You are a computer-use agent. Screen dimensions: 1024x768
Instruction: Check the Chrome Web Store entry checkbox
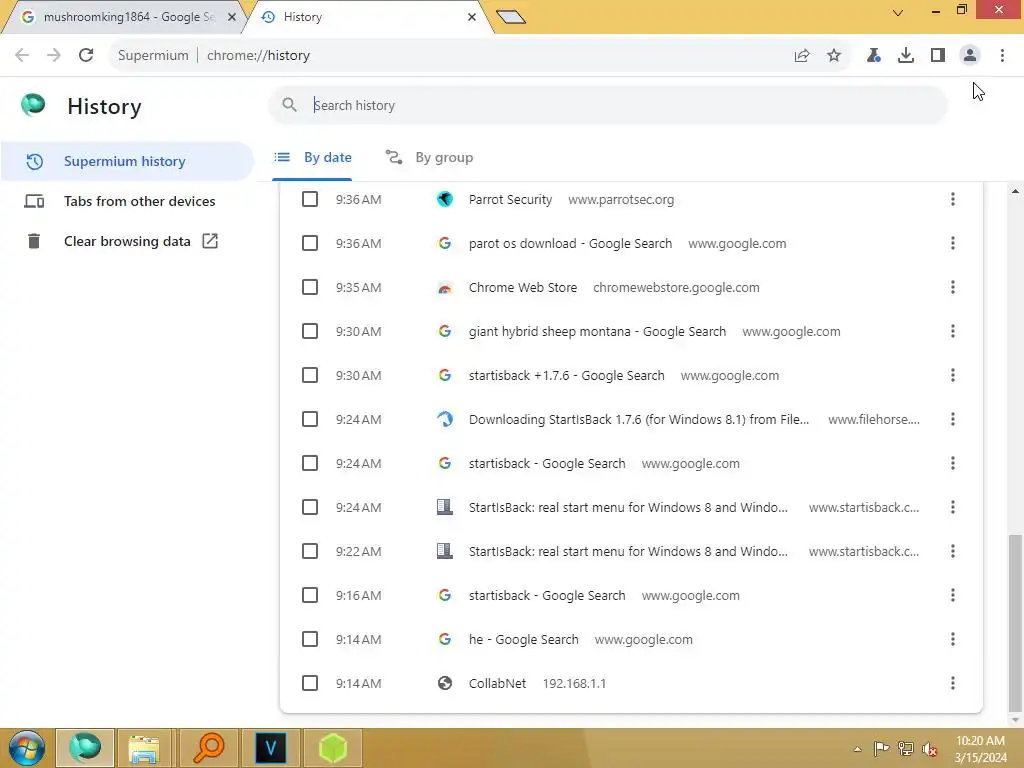point(310,287)
